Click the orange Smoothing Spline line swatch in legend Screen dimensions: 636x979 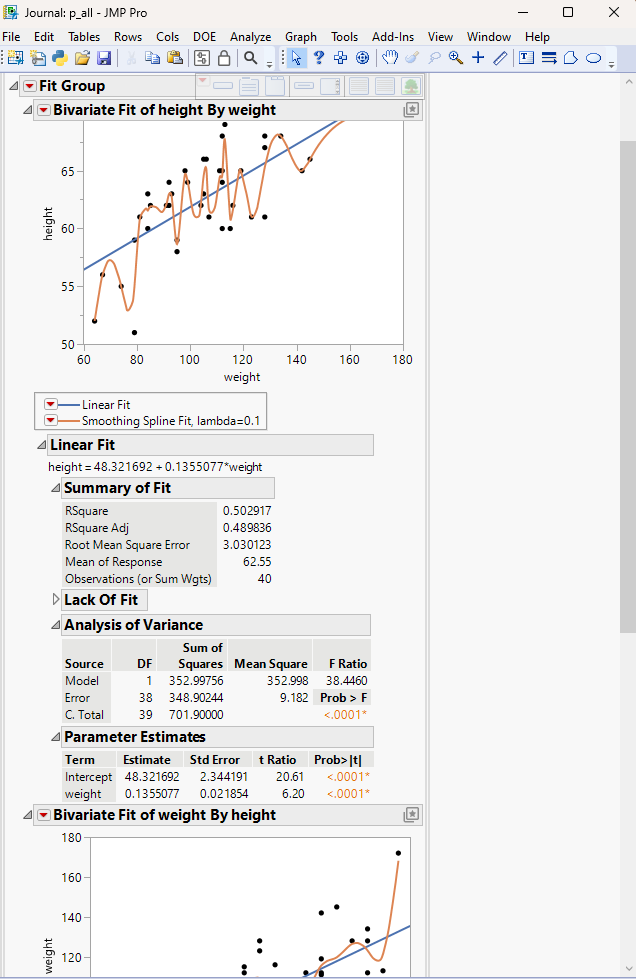click(x=69, y=421)
